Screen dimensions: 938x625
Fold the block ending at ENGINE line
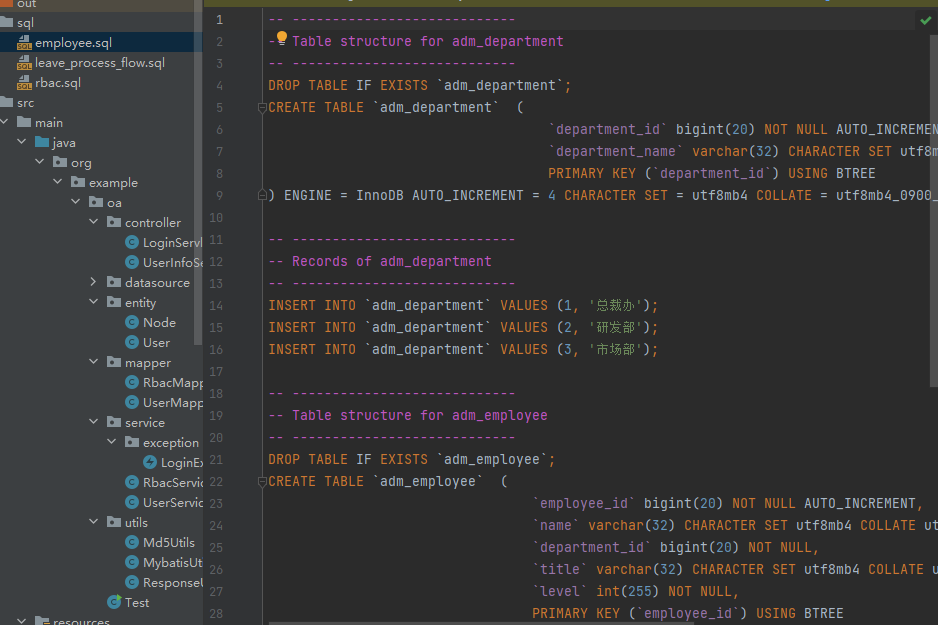264,195
